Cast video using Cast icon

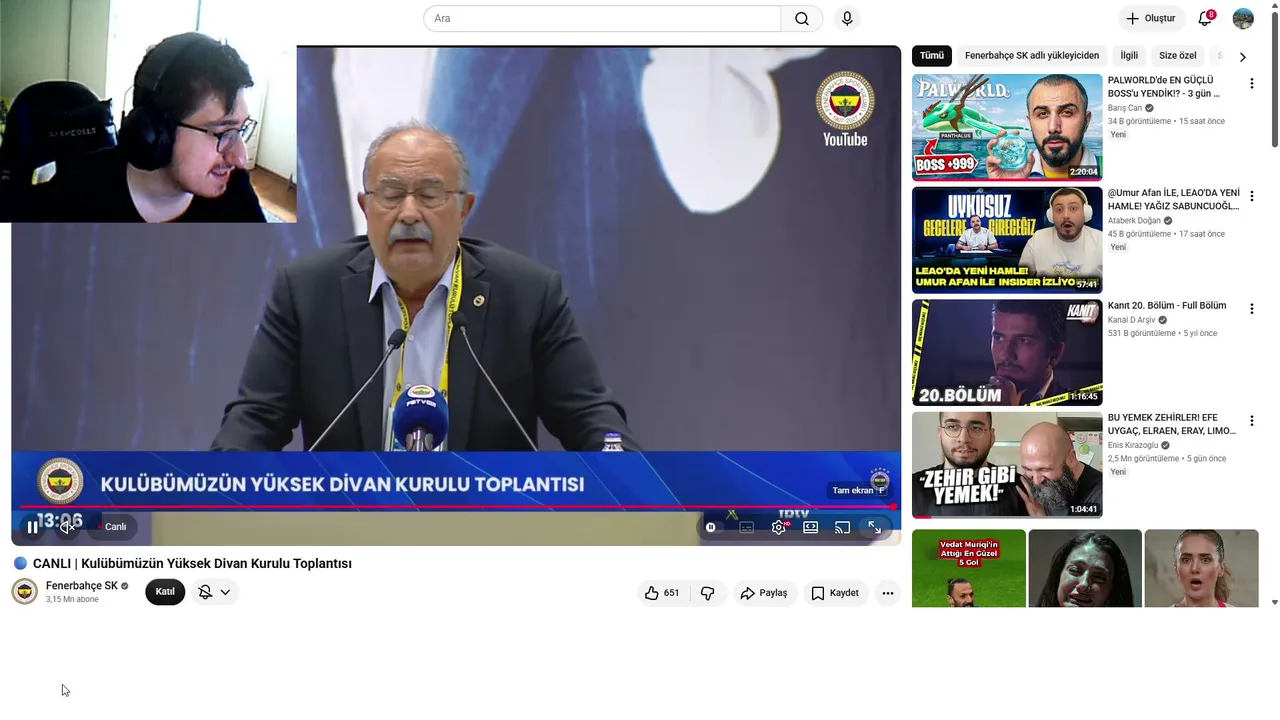click(x=843, y=527)
